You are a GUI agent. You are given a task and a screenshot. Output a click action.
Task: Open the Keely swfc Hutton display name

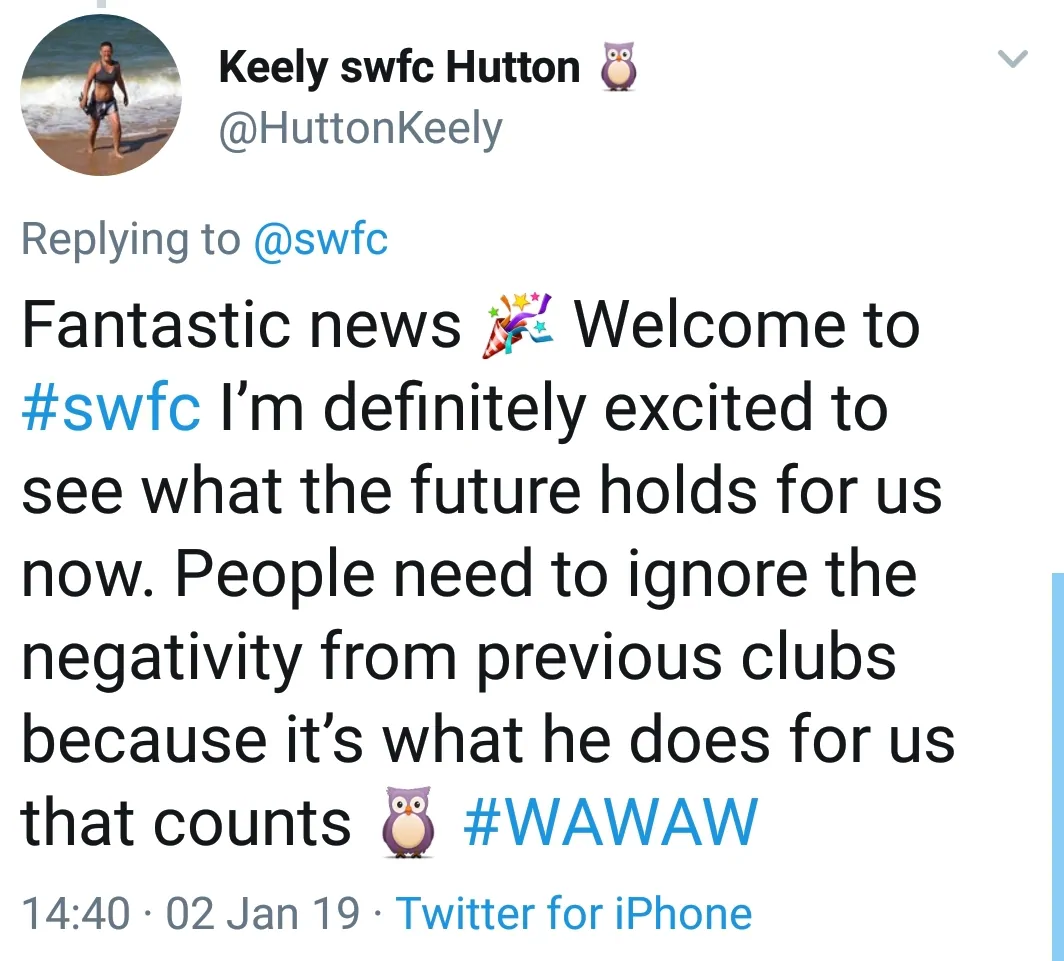399,68
